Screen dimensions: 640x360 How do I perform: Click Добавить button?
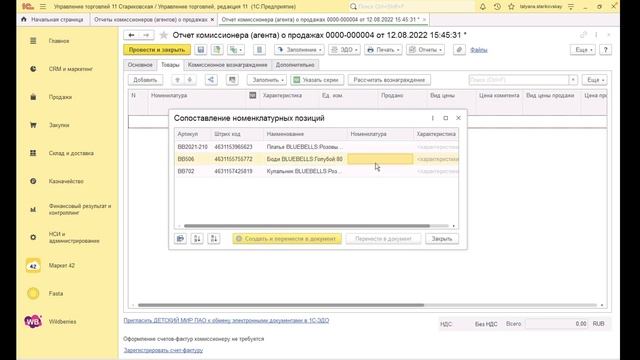click(x=145, y=80)
